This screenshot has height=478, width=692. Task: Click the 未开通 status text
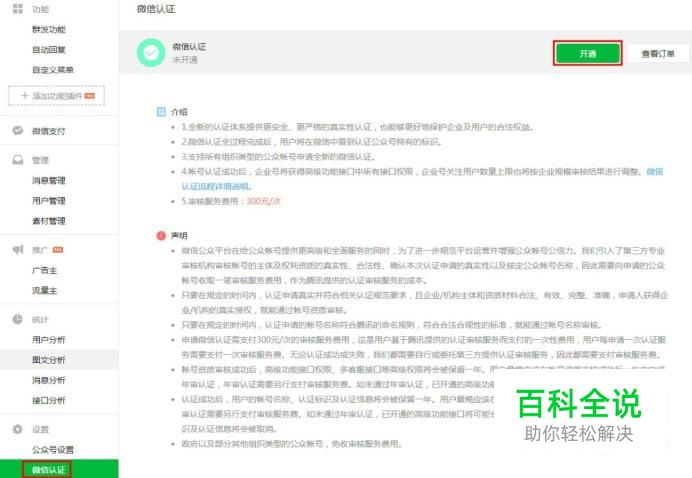click(184, 60)
